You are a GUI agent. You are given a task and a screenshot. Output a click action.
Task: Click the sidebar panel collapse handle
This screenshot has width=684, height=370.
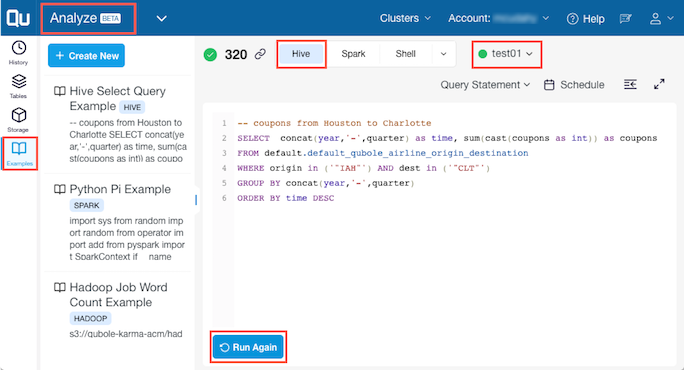point(196,200)
